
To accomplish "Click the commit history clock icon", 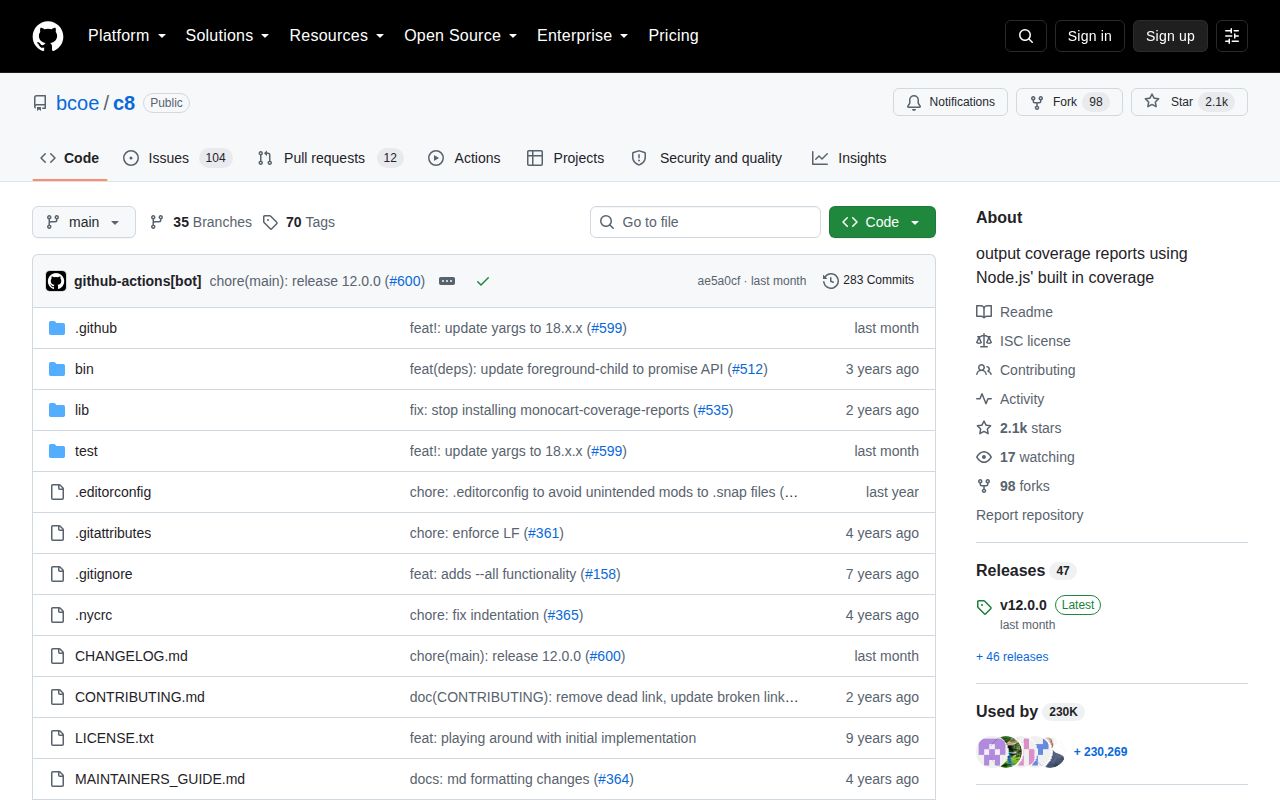I will [x=830, y=281].
